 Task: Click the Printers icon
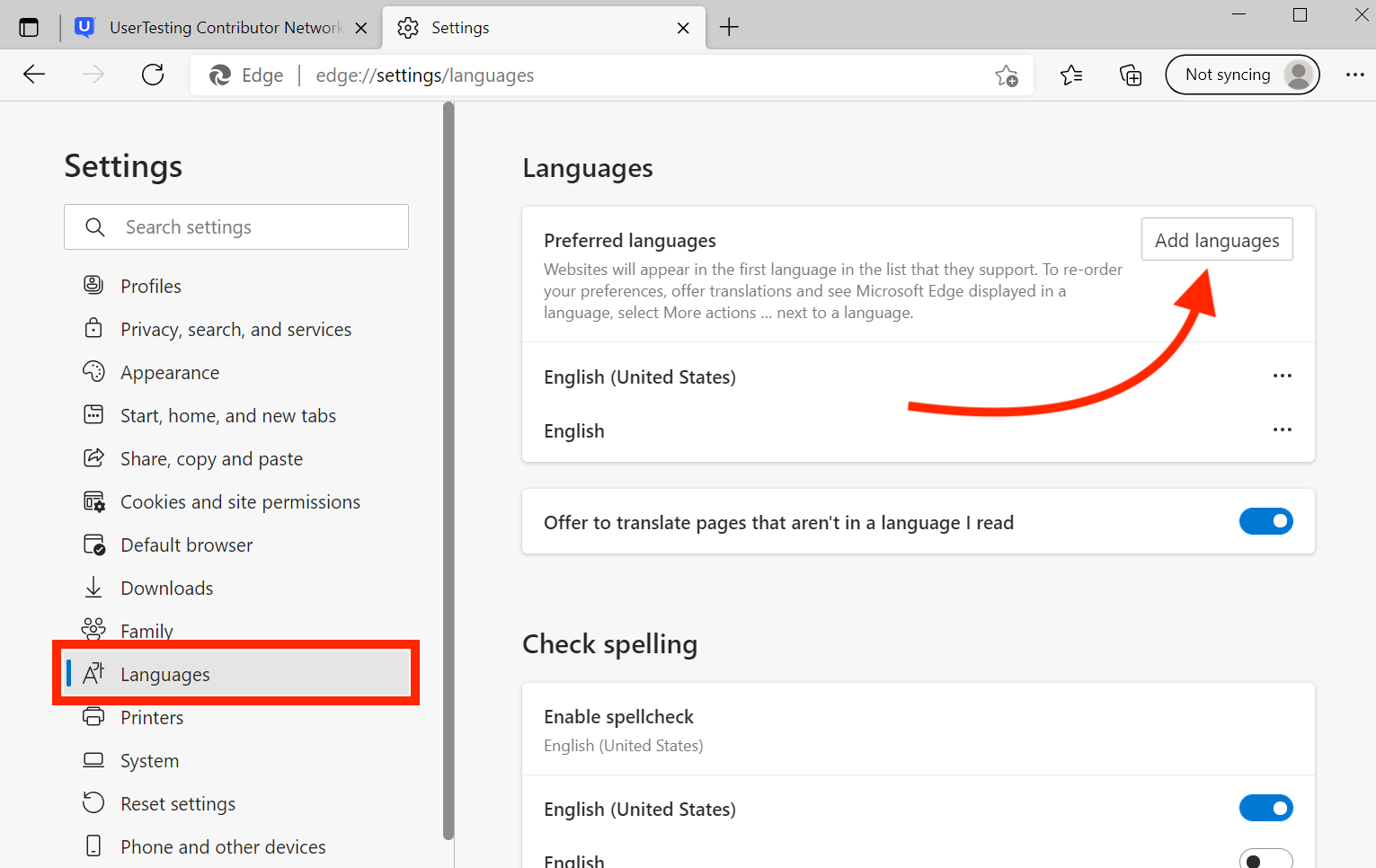pos(93,716)
